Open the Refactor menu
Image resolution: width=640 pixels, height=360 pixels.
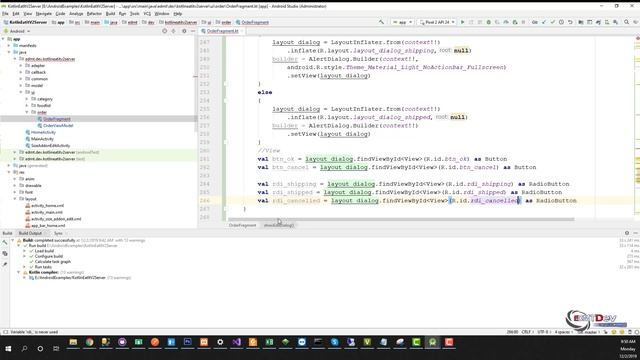tap(94, 13)
